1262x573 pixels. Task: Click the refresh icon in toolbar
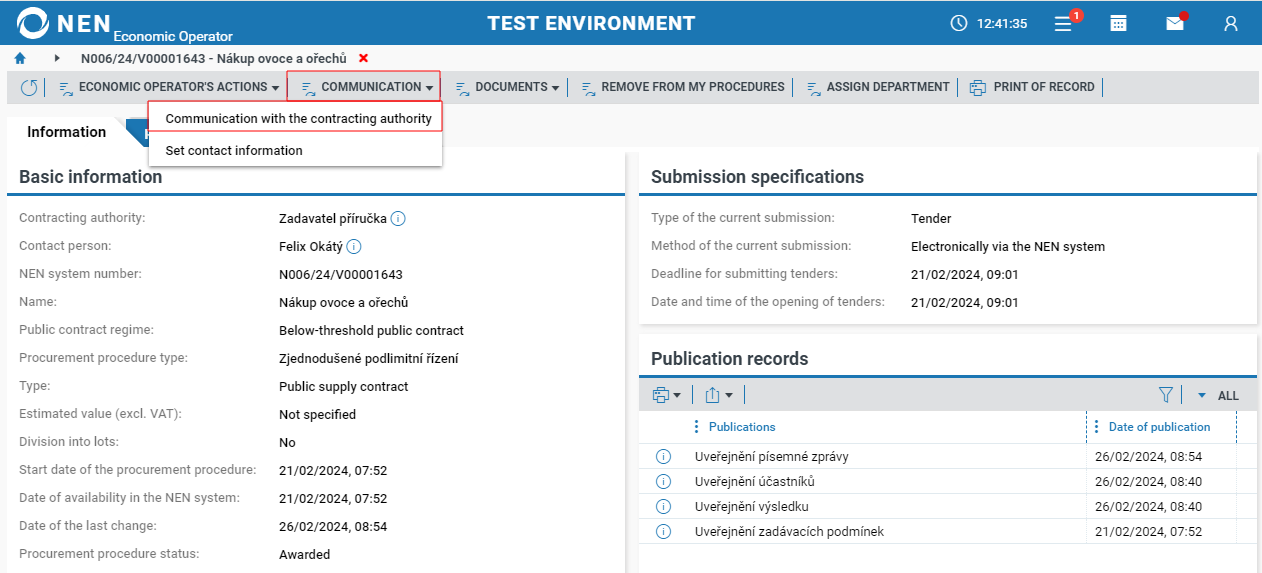[29, 88]
